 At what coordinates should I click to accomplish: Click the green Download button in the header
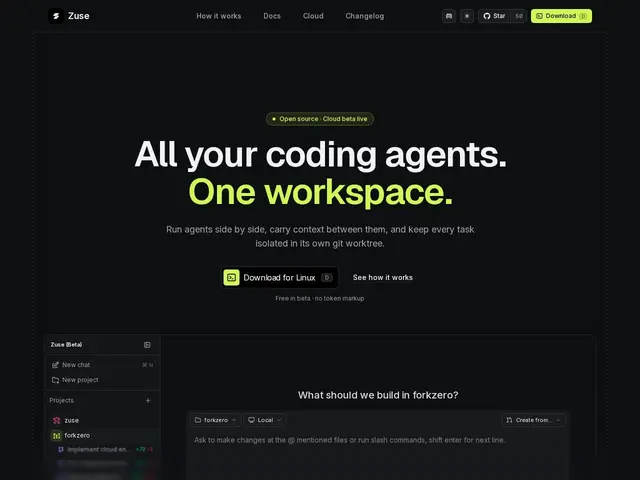561,16
